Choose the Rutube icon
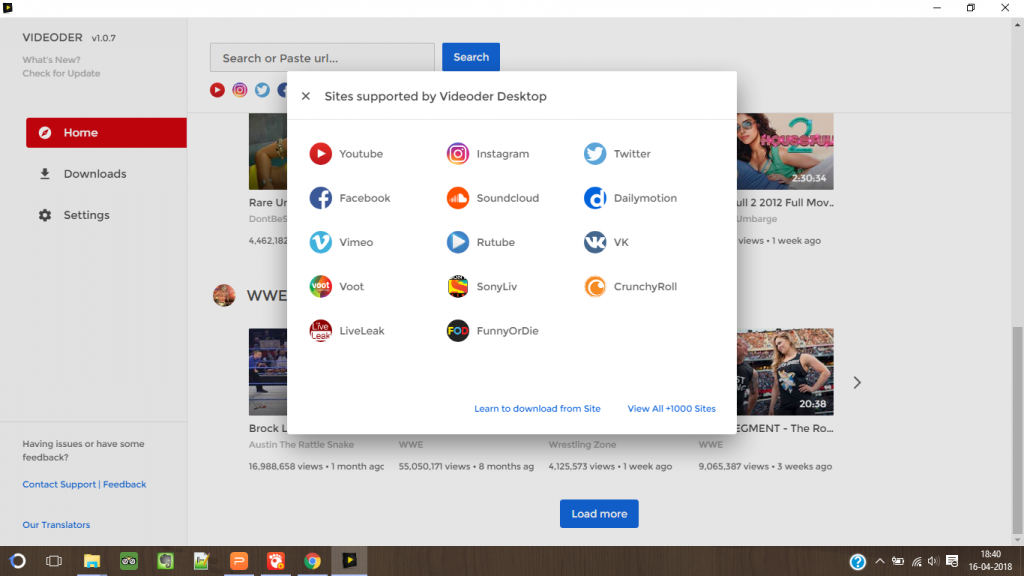This screenshot has height=576, width=1024. coord(457,242)
